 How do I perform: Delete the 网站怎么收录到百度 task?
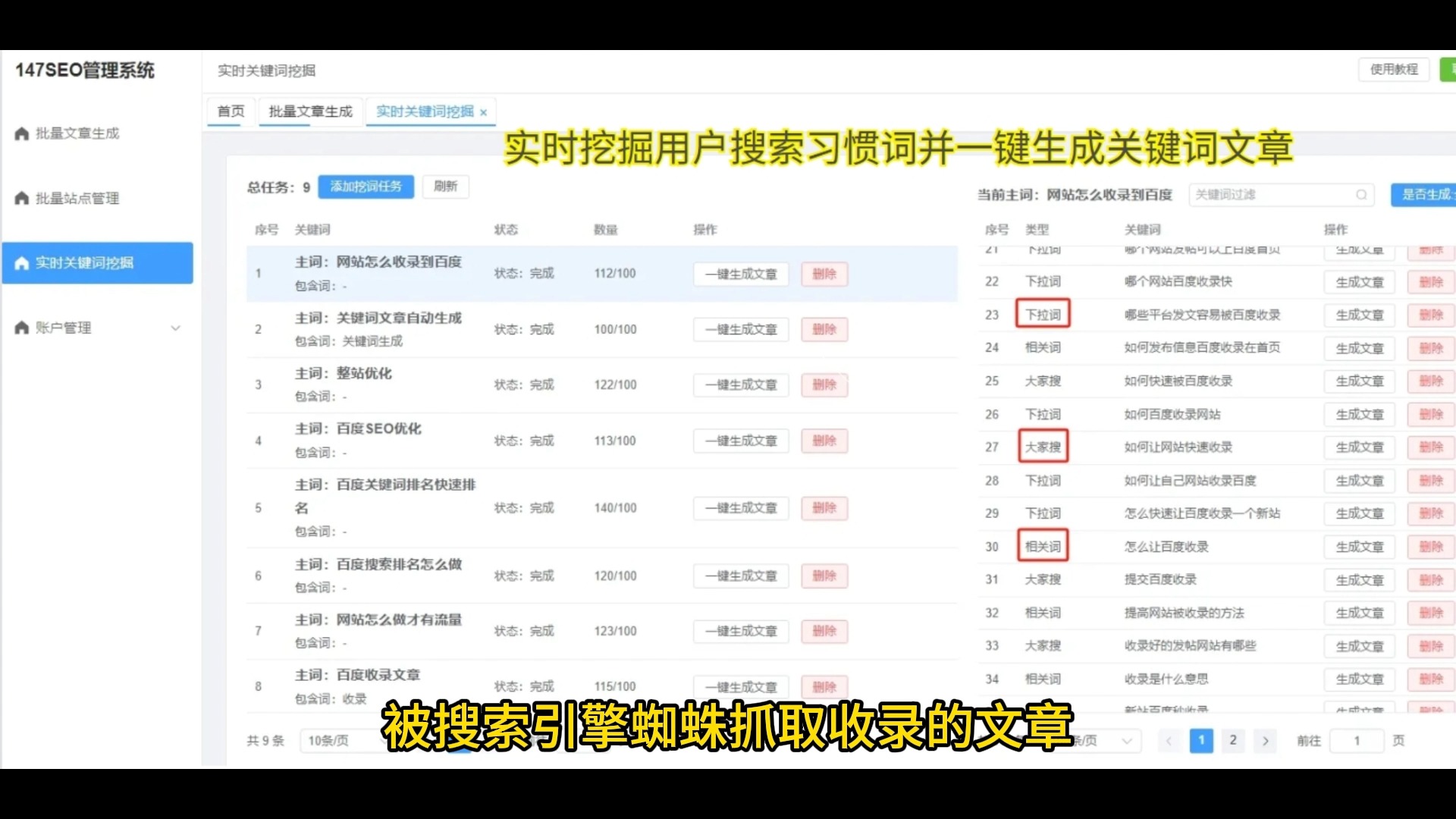pos(824,274)
